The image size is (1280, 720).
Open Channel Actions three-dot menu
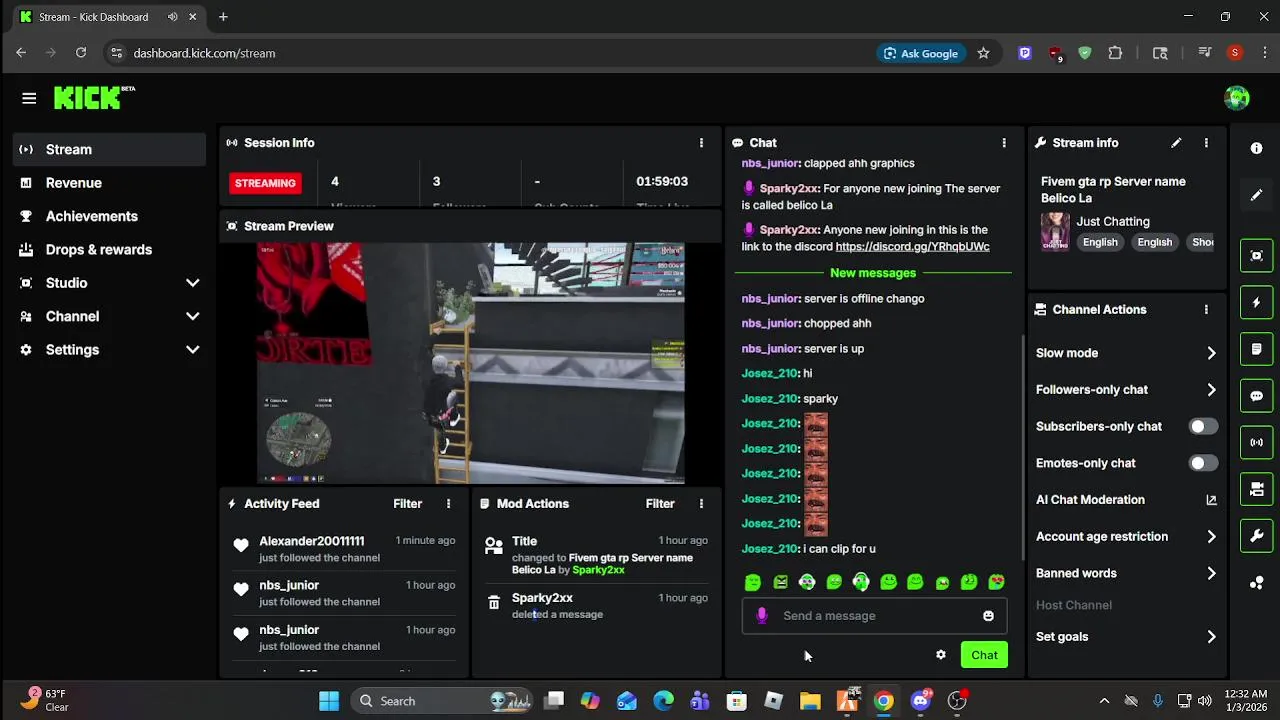[1206, 310]
